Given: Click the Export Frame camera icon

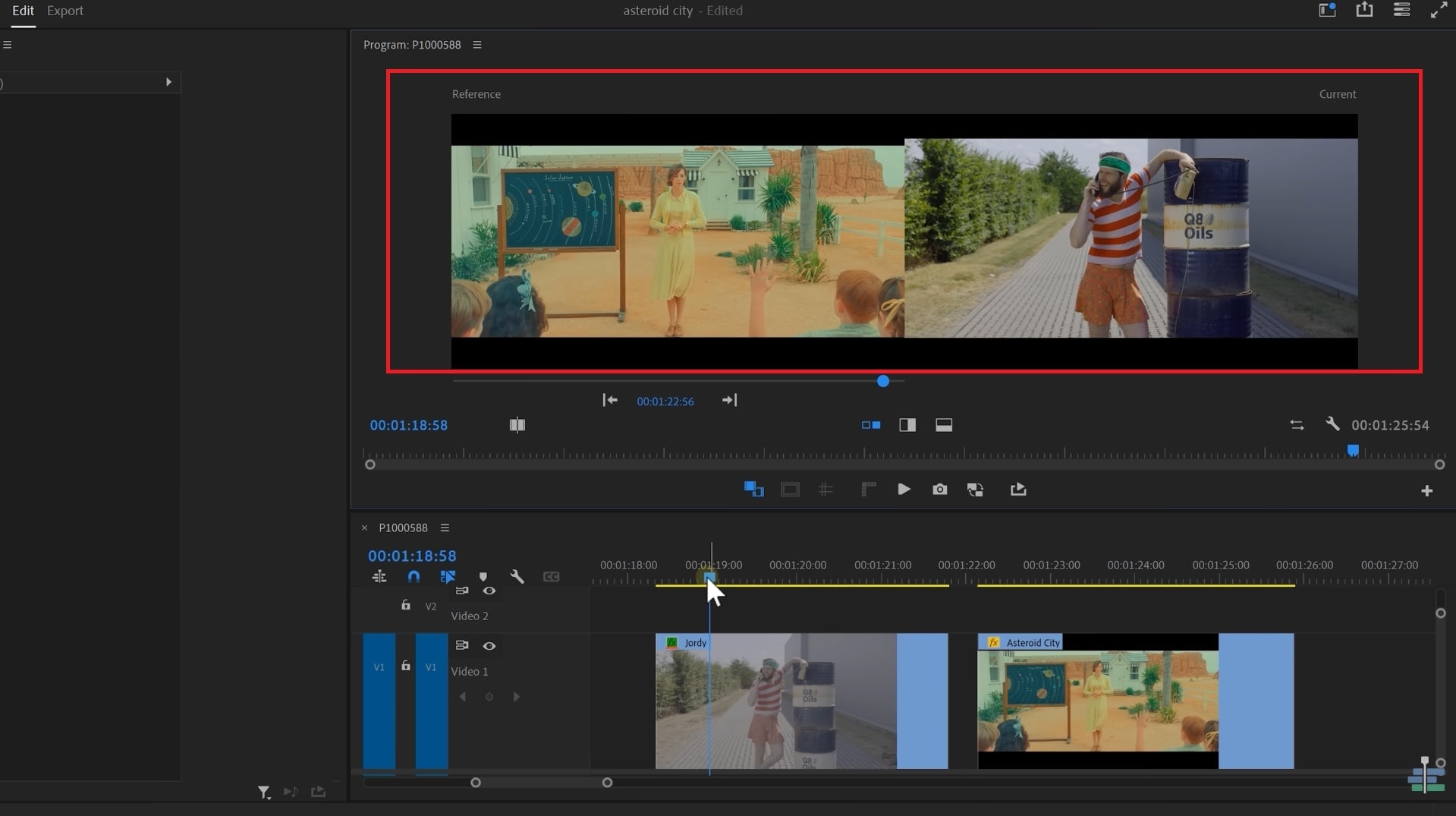Looking at the screenshot, I should click(x=939, y=490).
